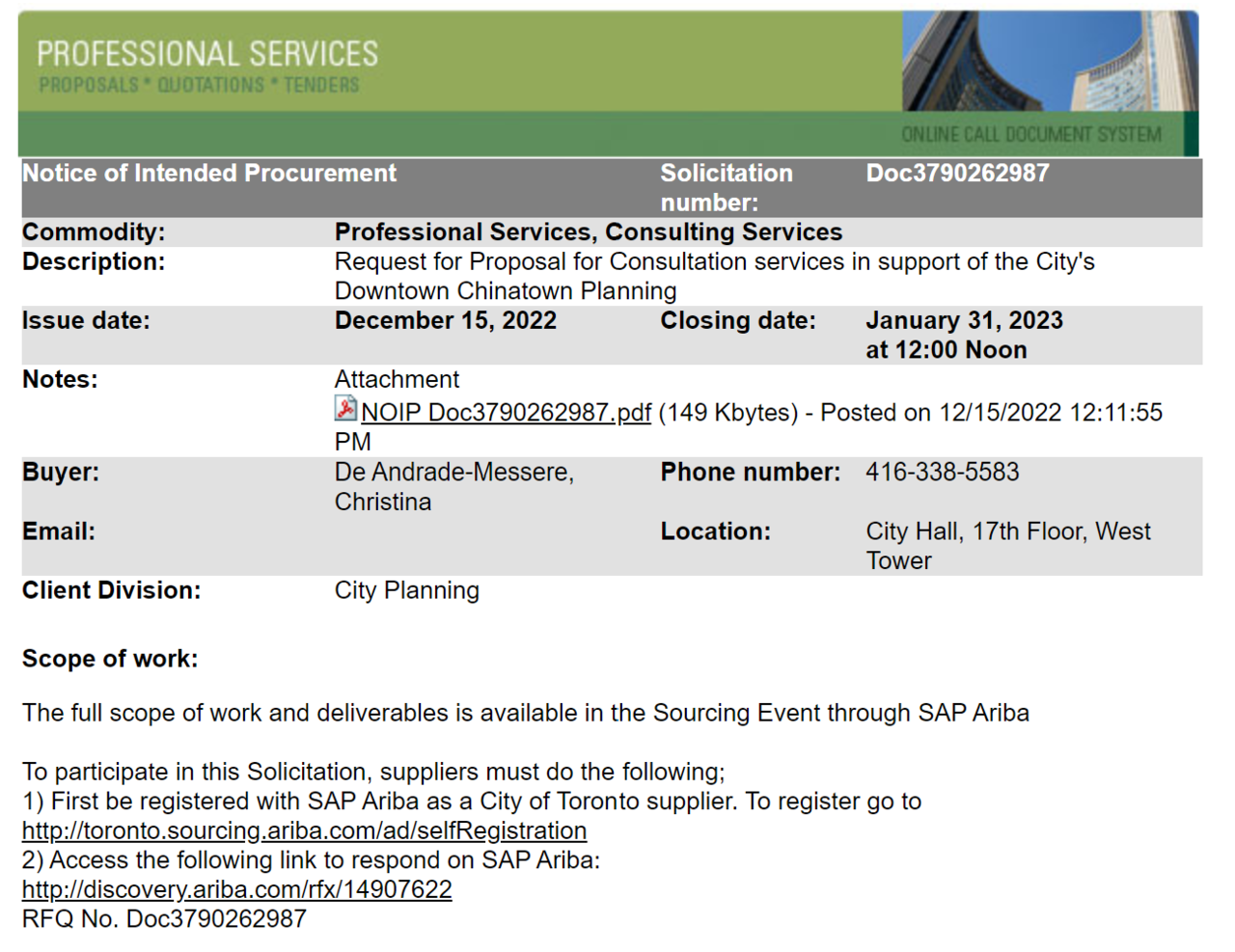
Task: Open the NOIP Doc3790262987.pdf attachment link
Action: (506, 413)
